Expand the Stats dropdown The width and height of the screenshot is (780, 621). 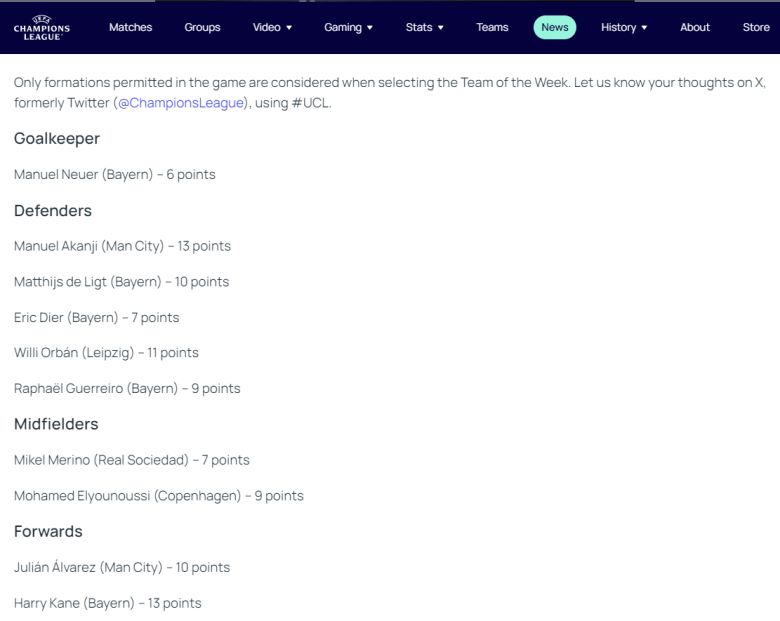(424, 27)
